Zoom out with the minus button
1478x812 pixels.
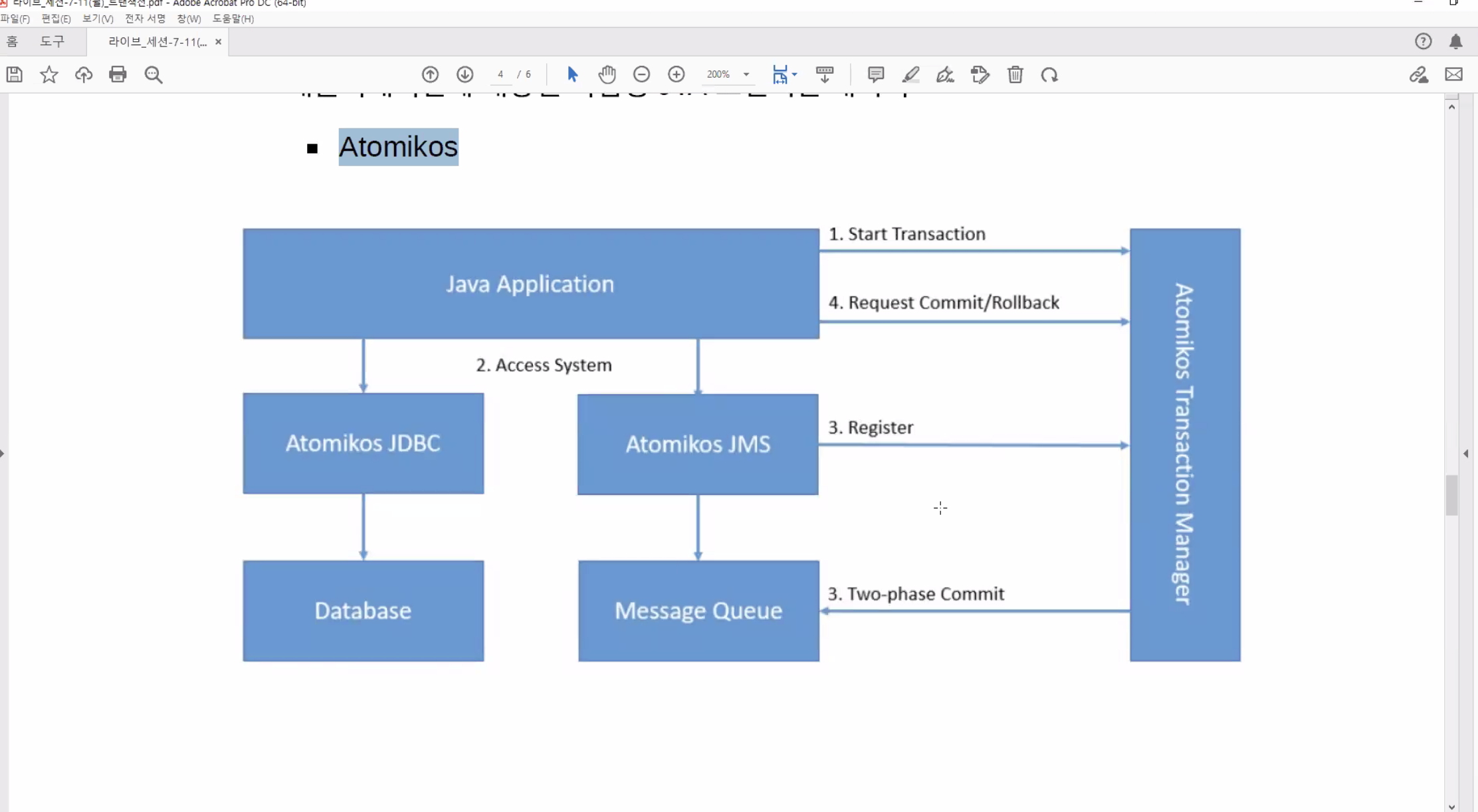(x=641, y=74)
